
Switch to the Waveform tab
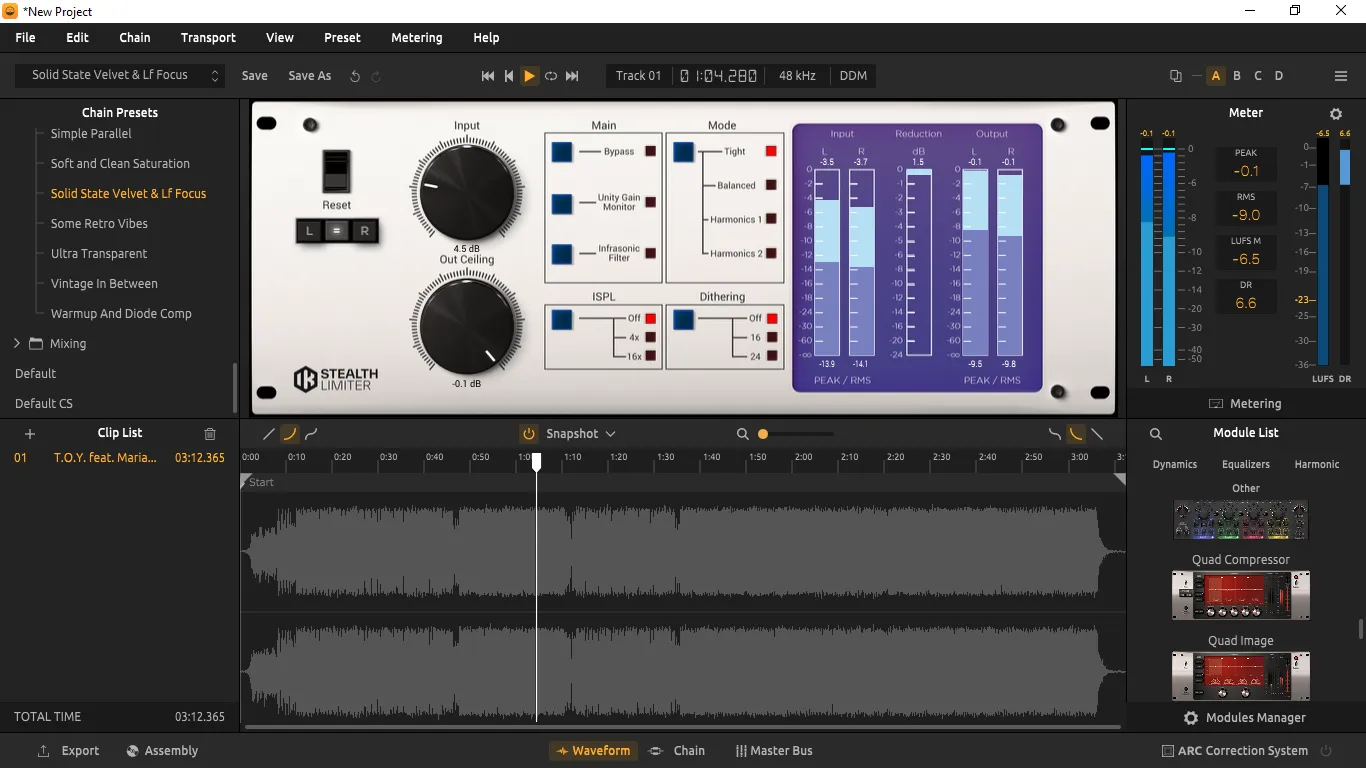pyautogui.click(x=593, y=751)
